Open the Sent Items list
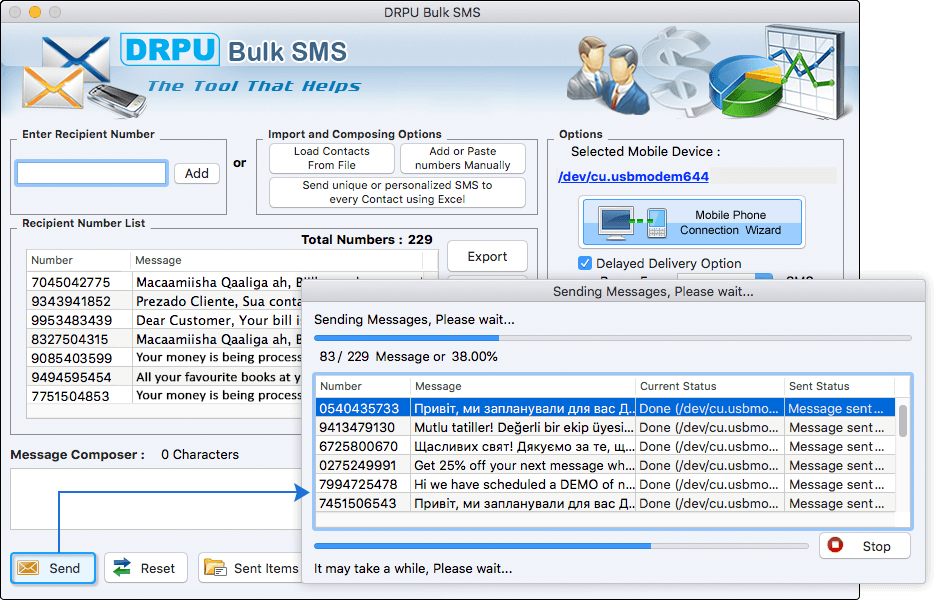Screen dimensions: 940x600 tap(252, 568)
